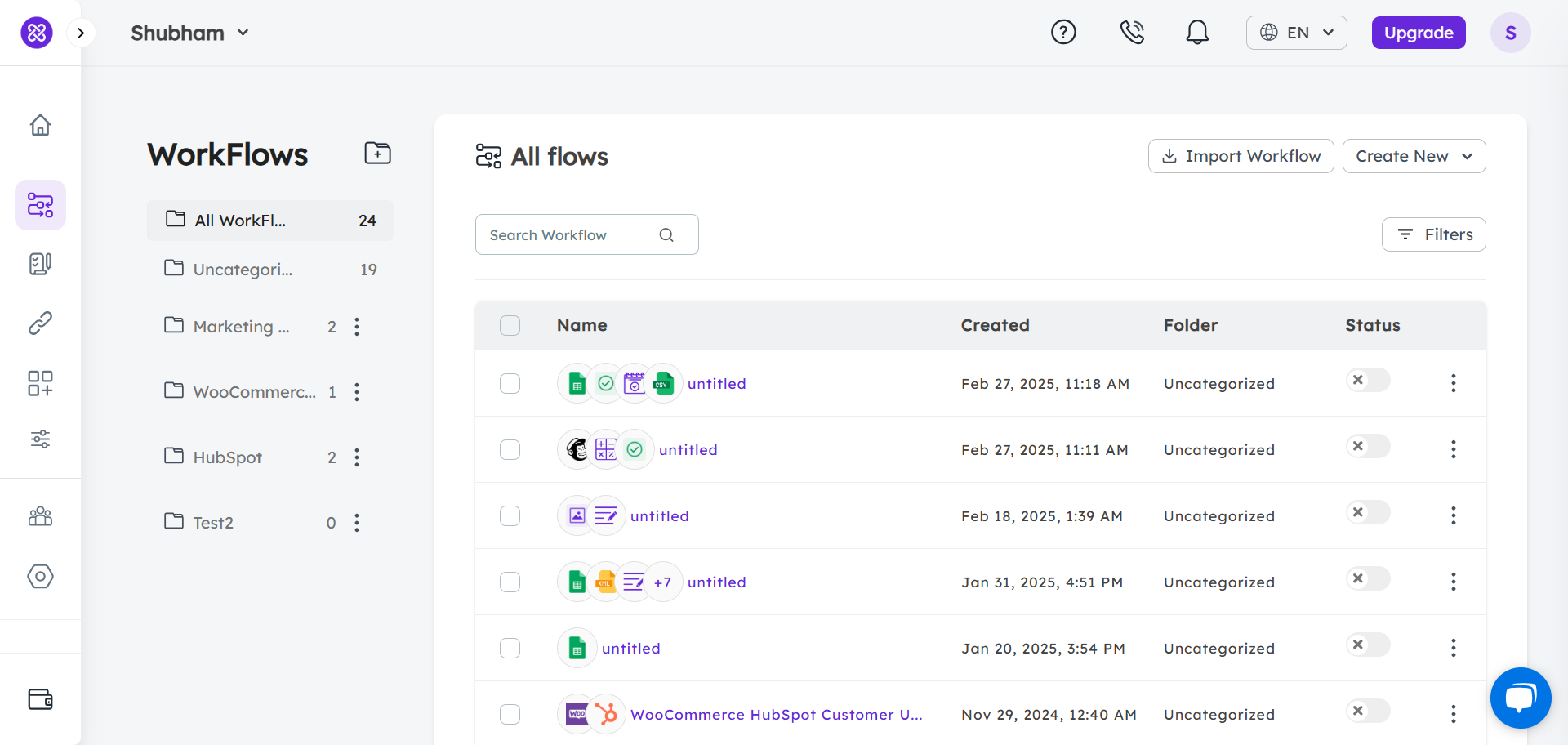The image size is (1568, 745).
Task: Open Test2 folder options menu
Action: [357, 523]
